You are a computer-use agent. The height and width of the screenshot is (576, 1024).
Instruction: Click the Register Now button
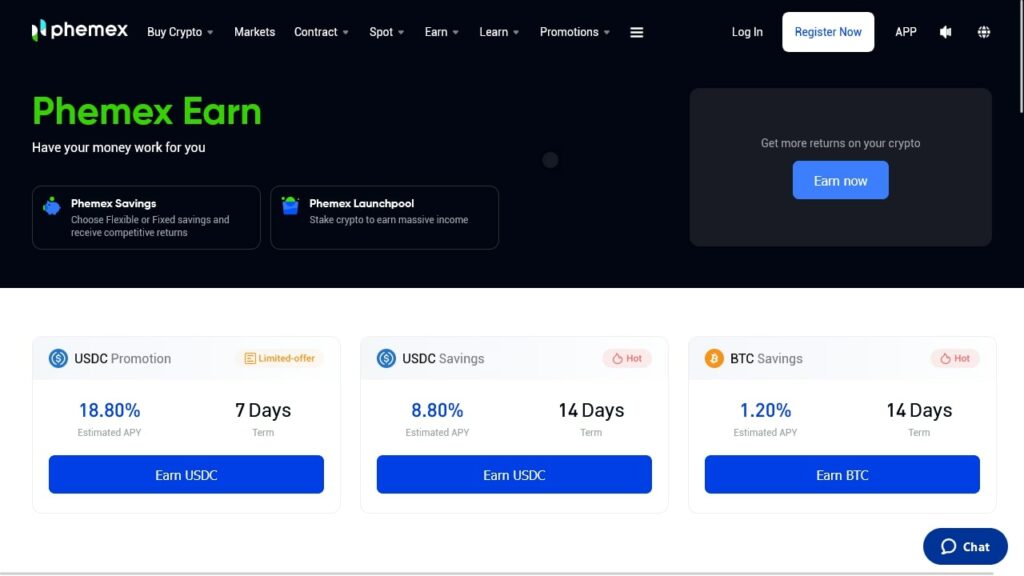coord(828,32)
